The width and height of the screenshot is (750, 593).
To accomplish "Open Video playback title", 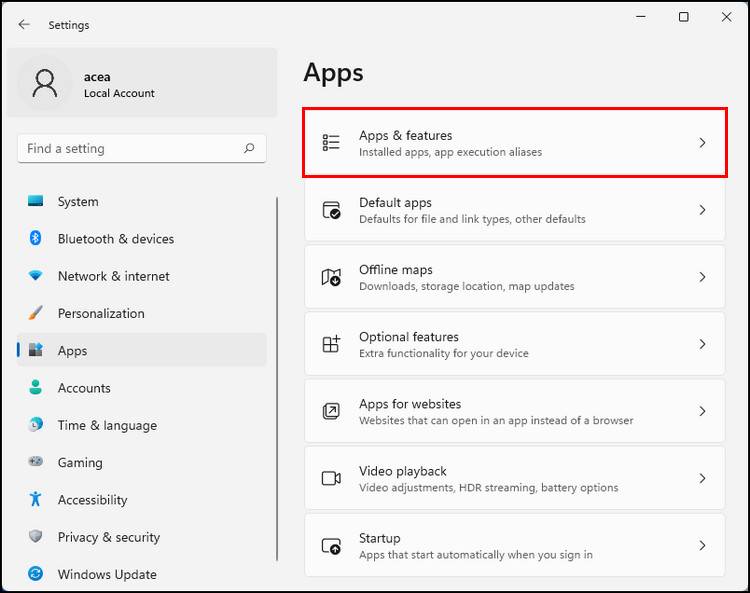I will (x=403, y=471).
